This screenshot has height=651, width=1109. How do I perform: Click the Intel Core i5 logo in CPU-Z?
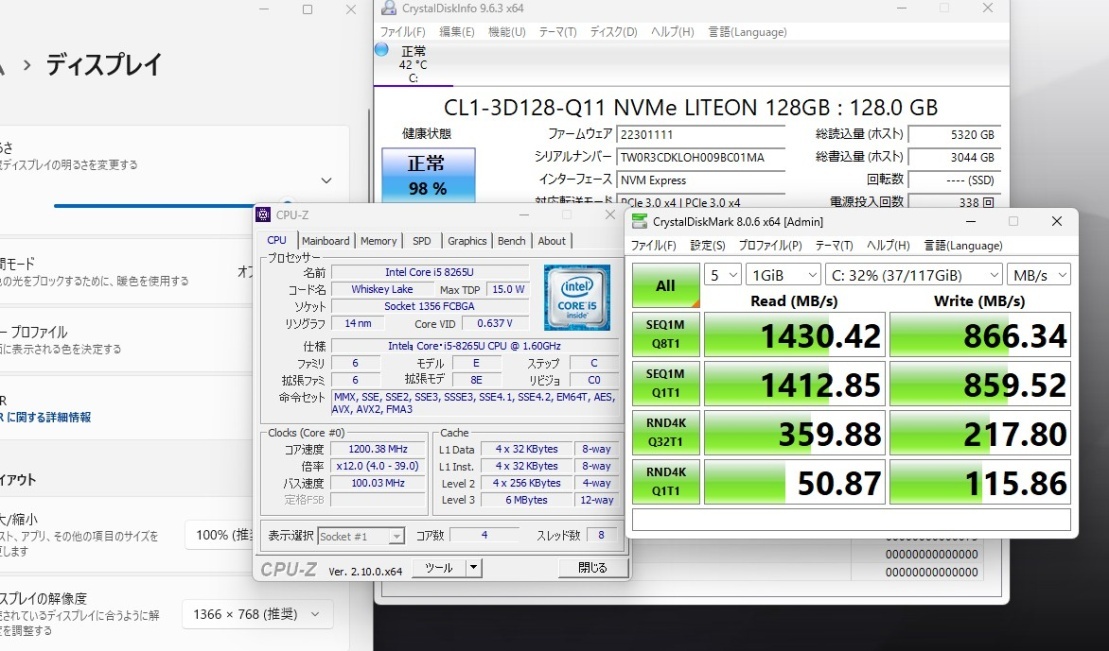[577, 298]
